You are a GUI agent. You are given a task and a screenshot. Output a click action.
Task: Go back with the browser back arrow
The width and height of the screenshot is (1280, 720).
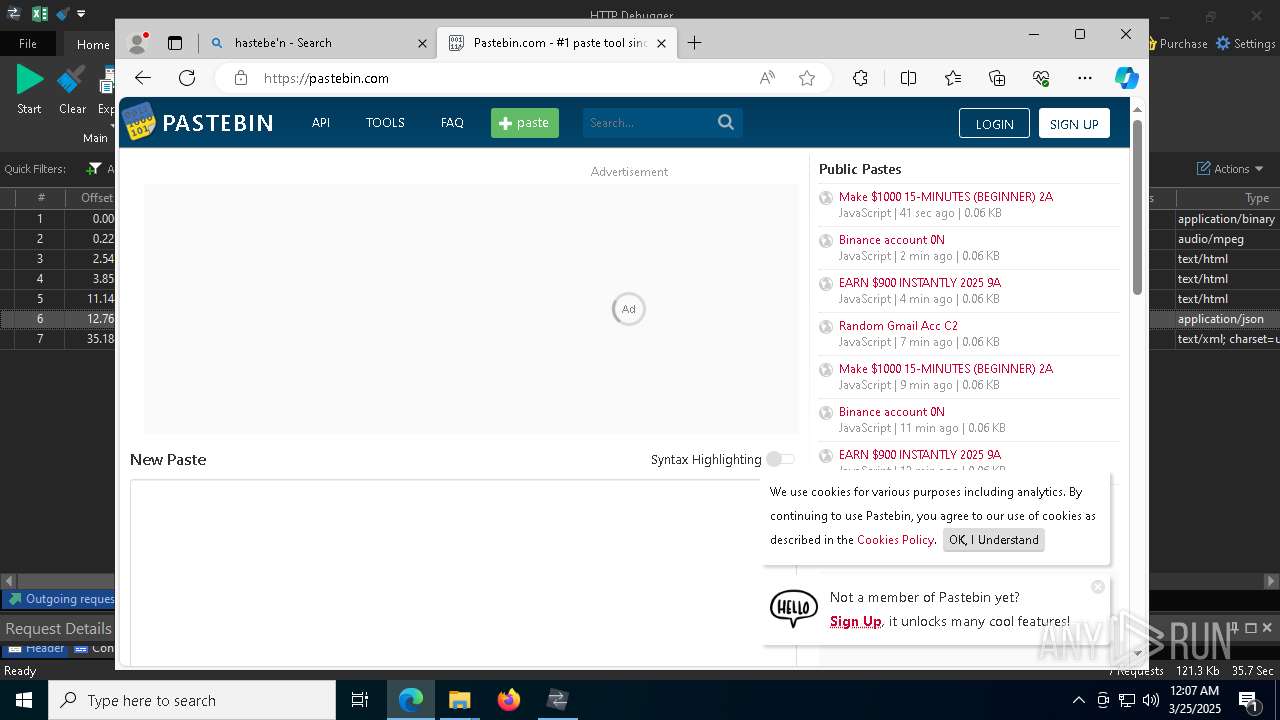click(143, 78)
